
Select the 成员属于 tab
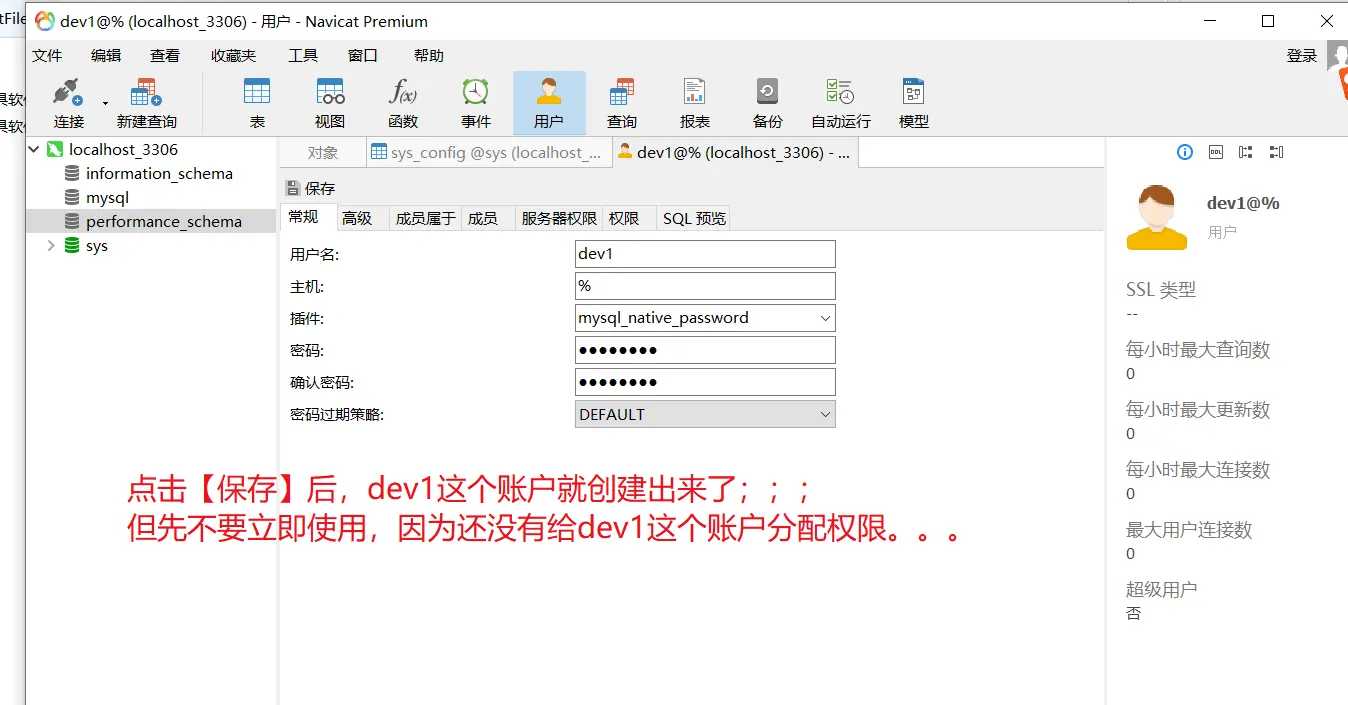[x=426, y=218]
